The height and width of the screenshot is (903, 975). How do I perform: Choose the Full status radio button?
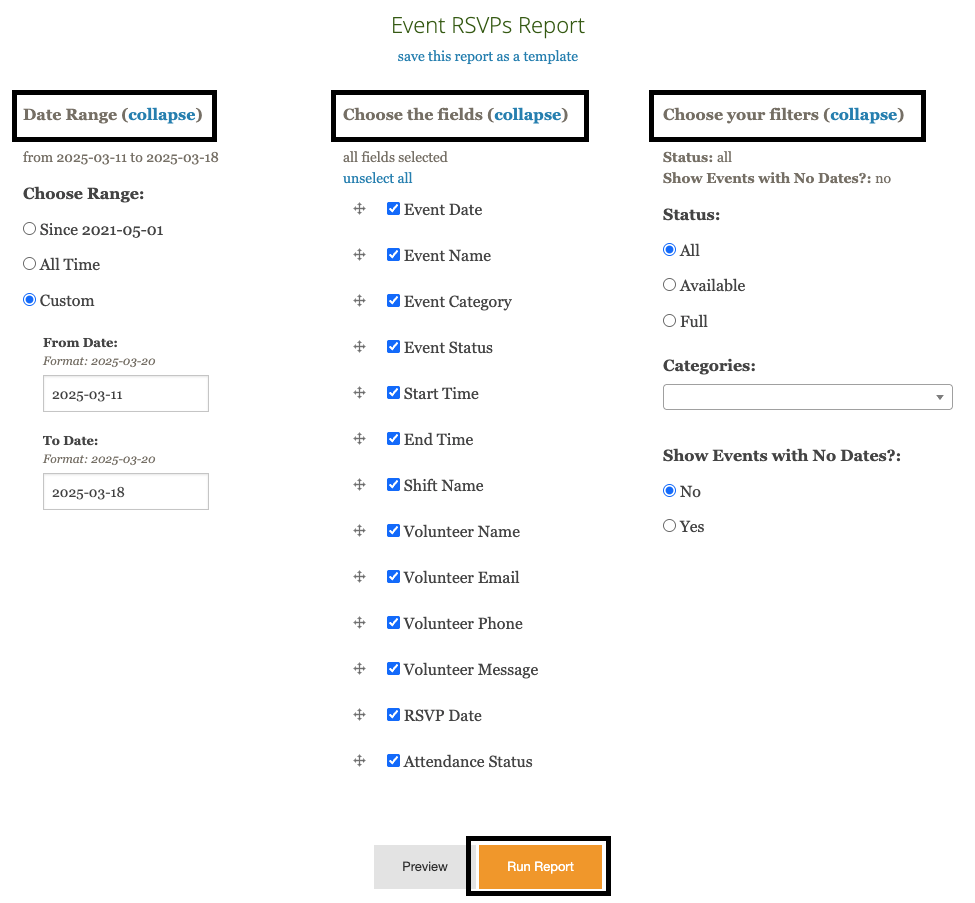[669, 321]
